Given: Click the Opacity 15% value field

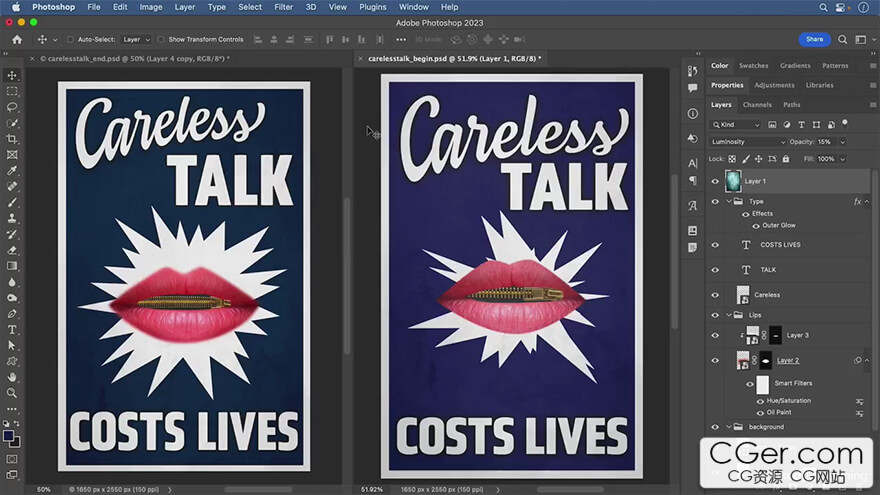Looking at the screenshot, I should [x=826, y=142].
